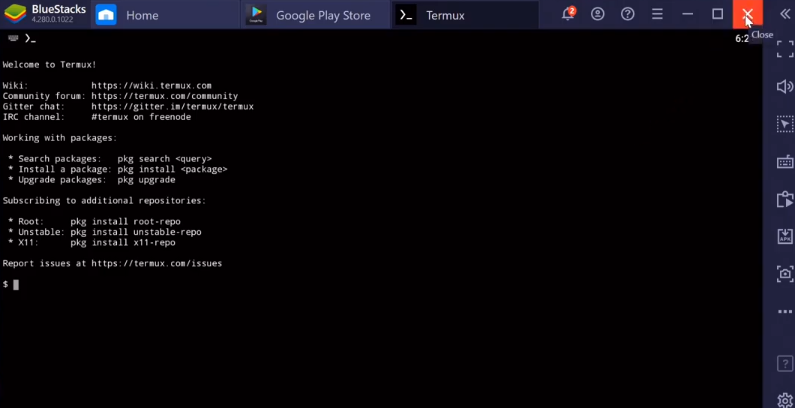Click the terminal prompt cursor
The height and width of the screenshot is (408, 795).
coord(16,285)
